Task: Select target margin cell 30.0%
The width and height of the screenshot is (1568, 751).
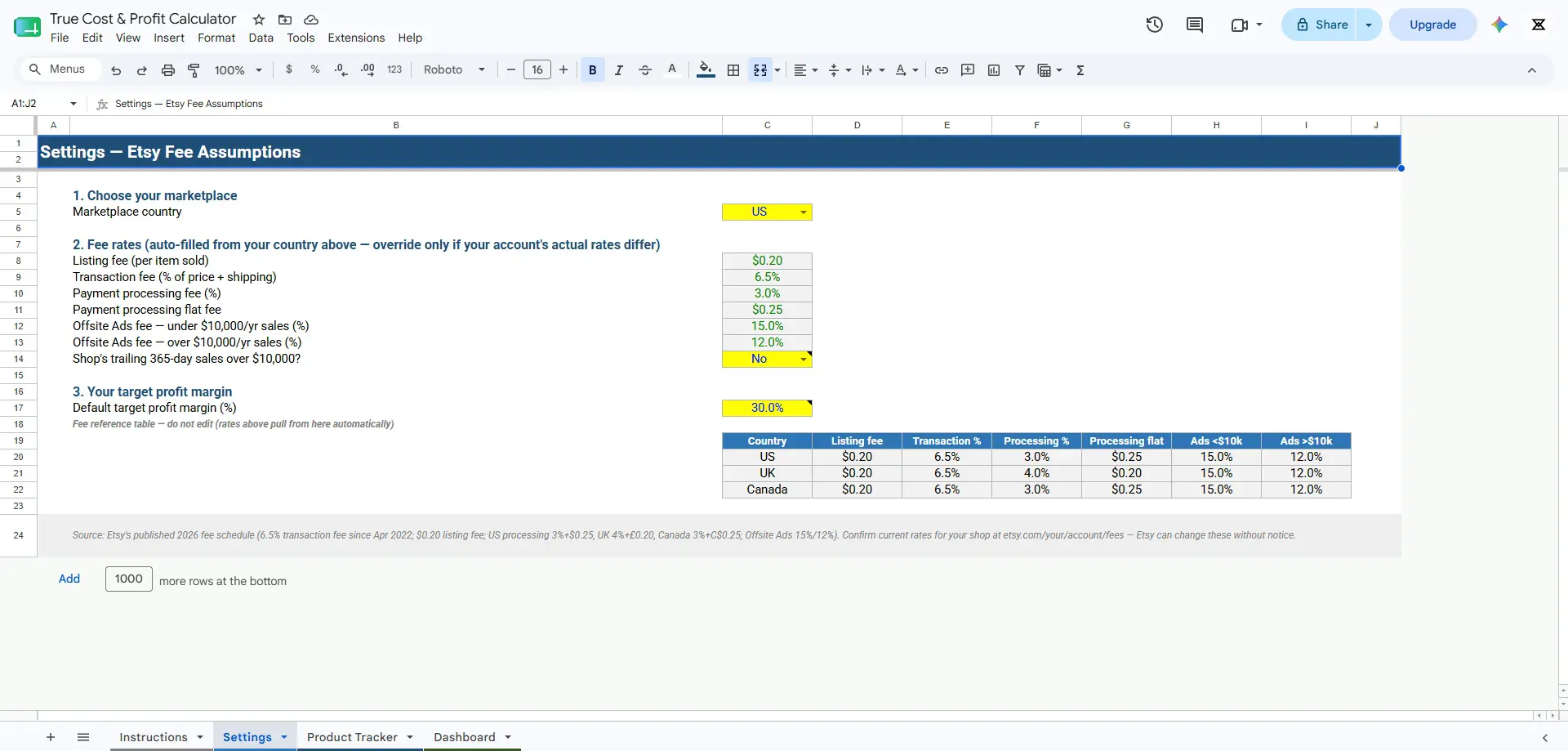Action: pos(768,408)
